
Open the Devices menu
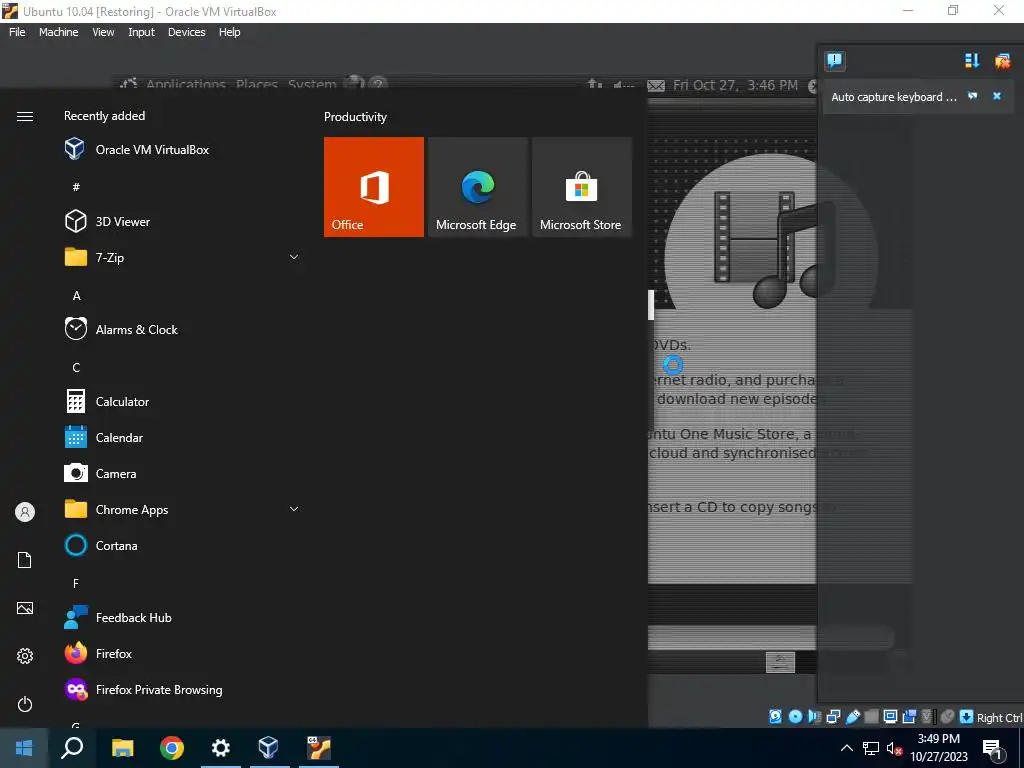(x=187, y=32)
